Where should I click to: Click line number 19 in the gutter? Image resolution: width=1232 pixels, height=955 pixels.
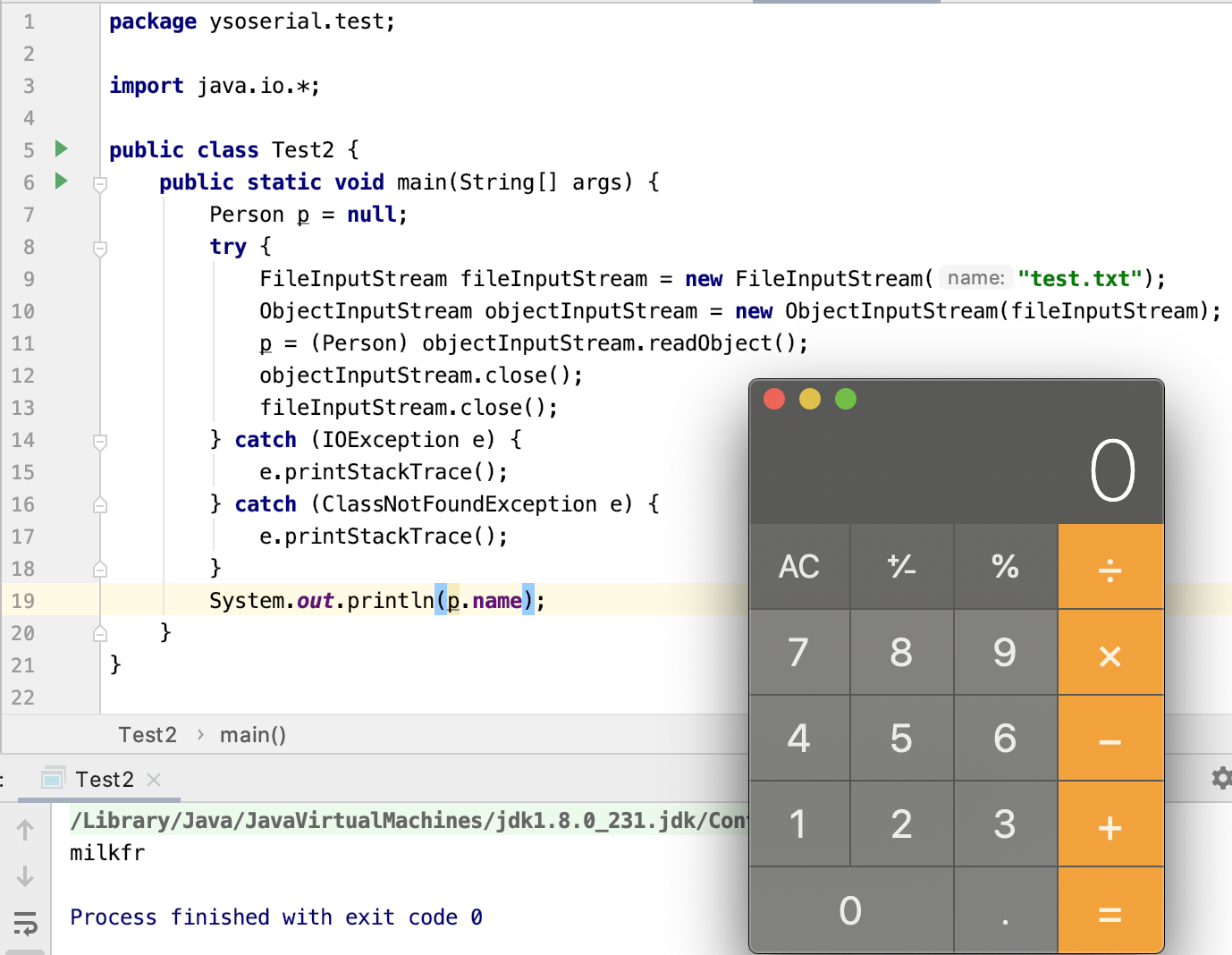click(23, 601)
